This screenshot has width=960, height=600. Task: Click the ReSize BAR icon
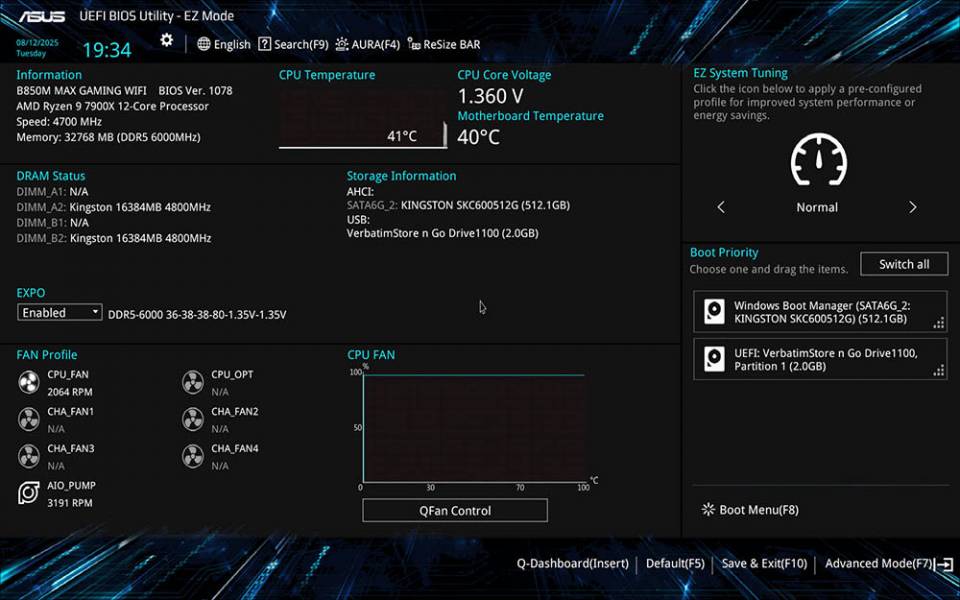click(414, 44)
